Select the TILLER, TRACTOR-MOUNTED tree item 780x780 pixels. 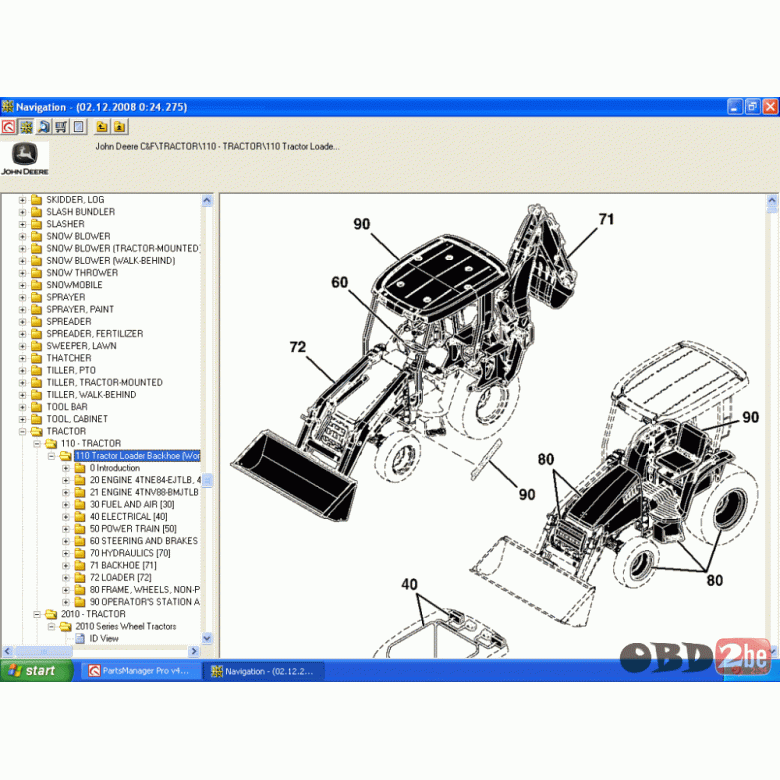pos(104,383)
